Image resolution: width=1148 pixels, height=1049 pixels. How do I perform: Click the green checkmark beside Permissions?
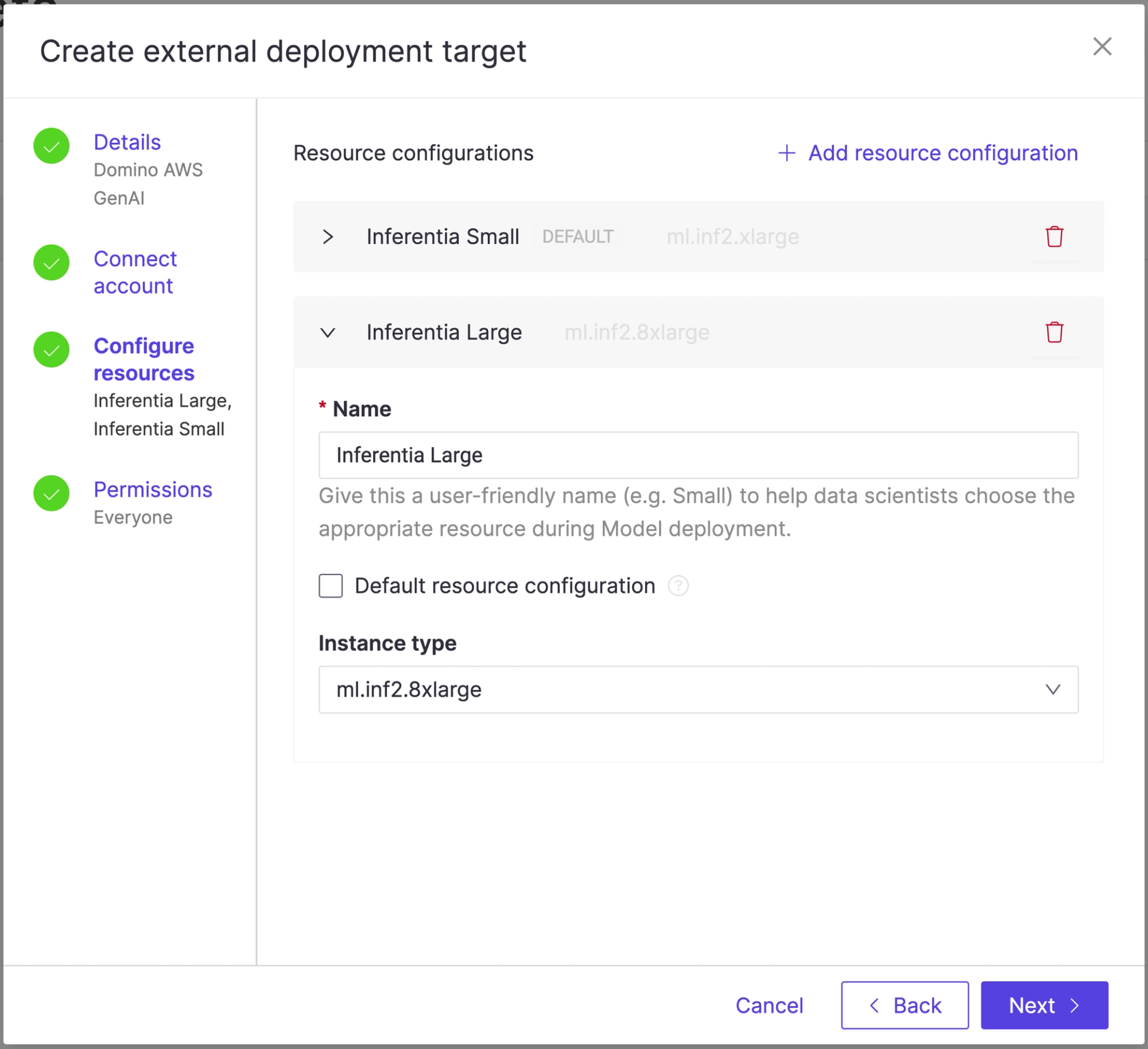(51, 493)
